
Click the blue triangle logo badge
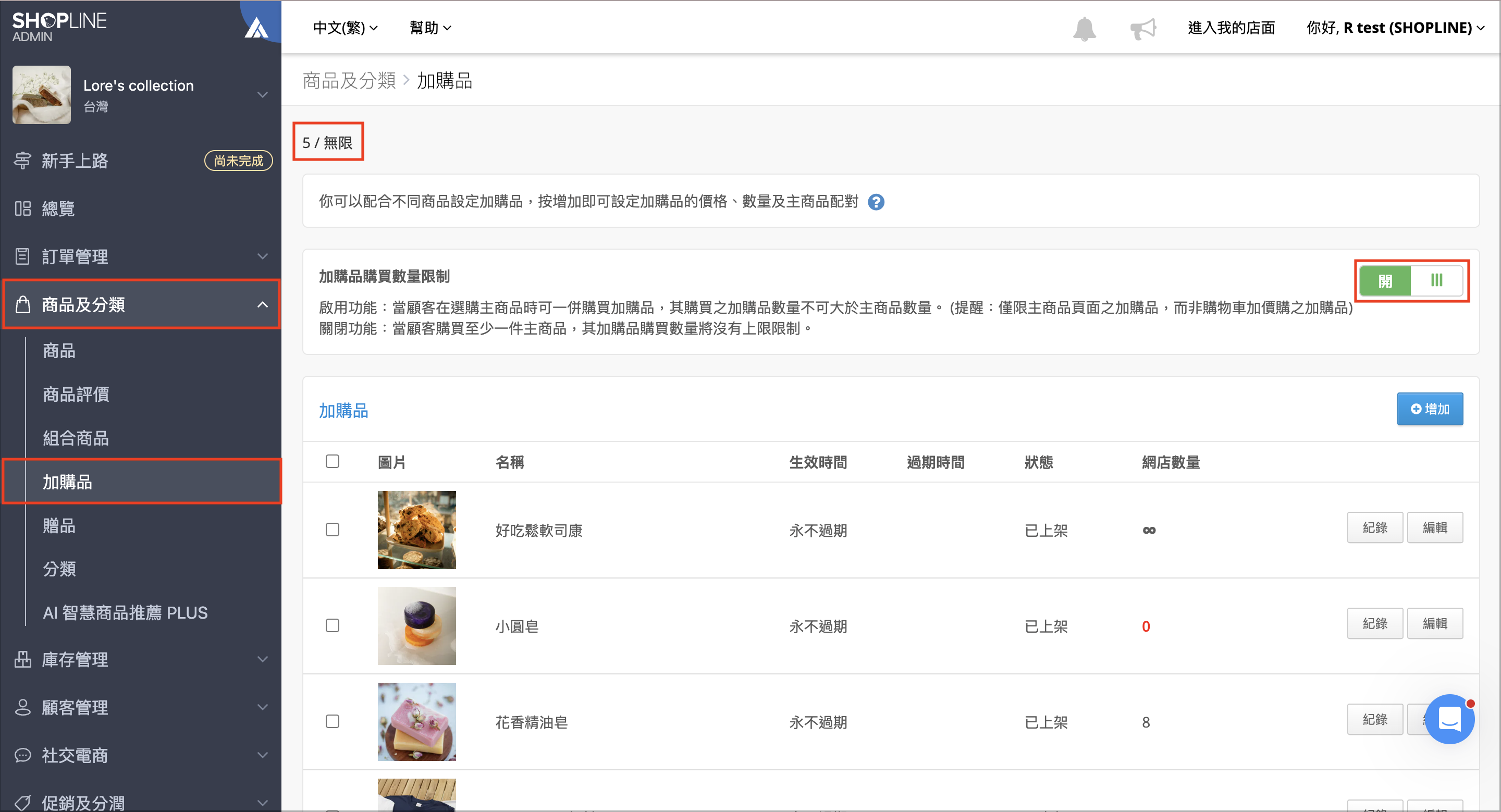click(256, 28)
